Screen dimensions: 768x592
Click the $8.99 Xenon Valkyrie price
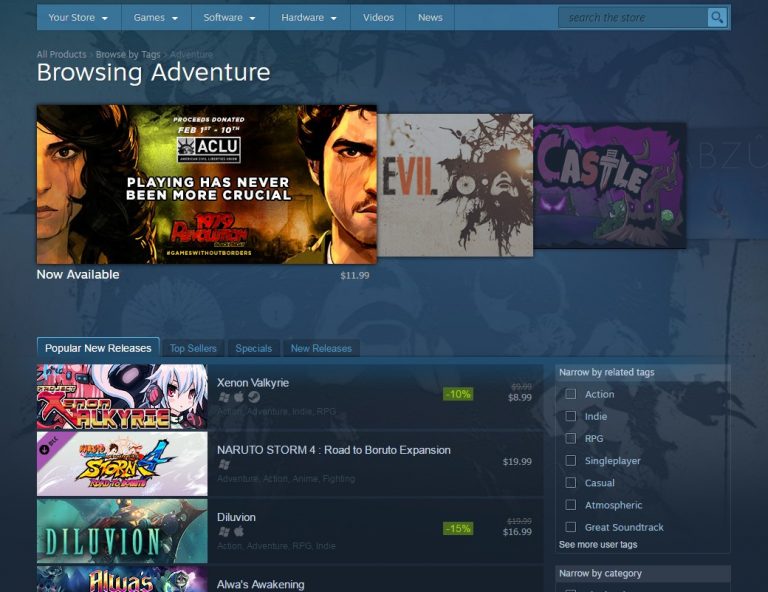520,398
